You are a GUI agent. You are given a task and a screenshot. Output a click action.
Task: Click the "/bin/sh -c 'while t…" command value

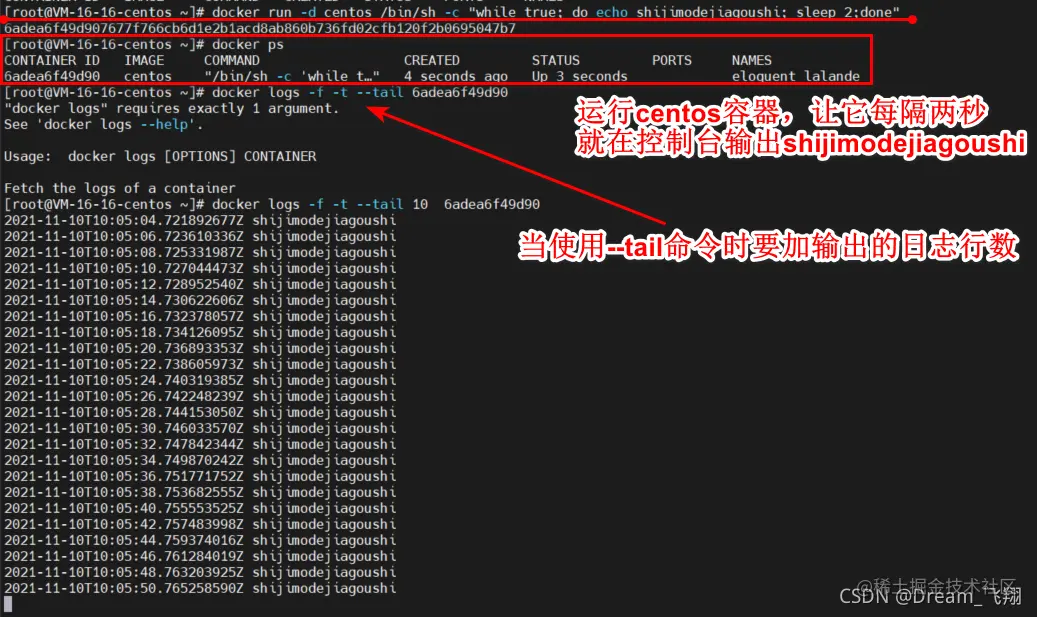(x=292, y=76)
